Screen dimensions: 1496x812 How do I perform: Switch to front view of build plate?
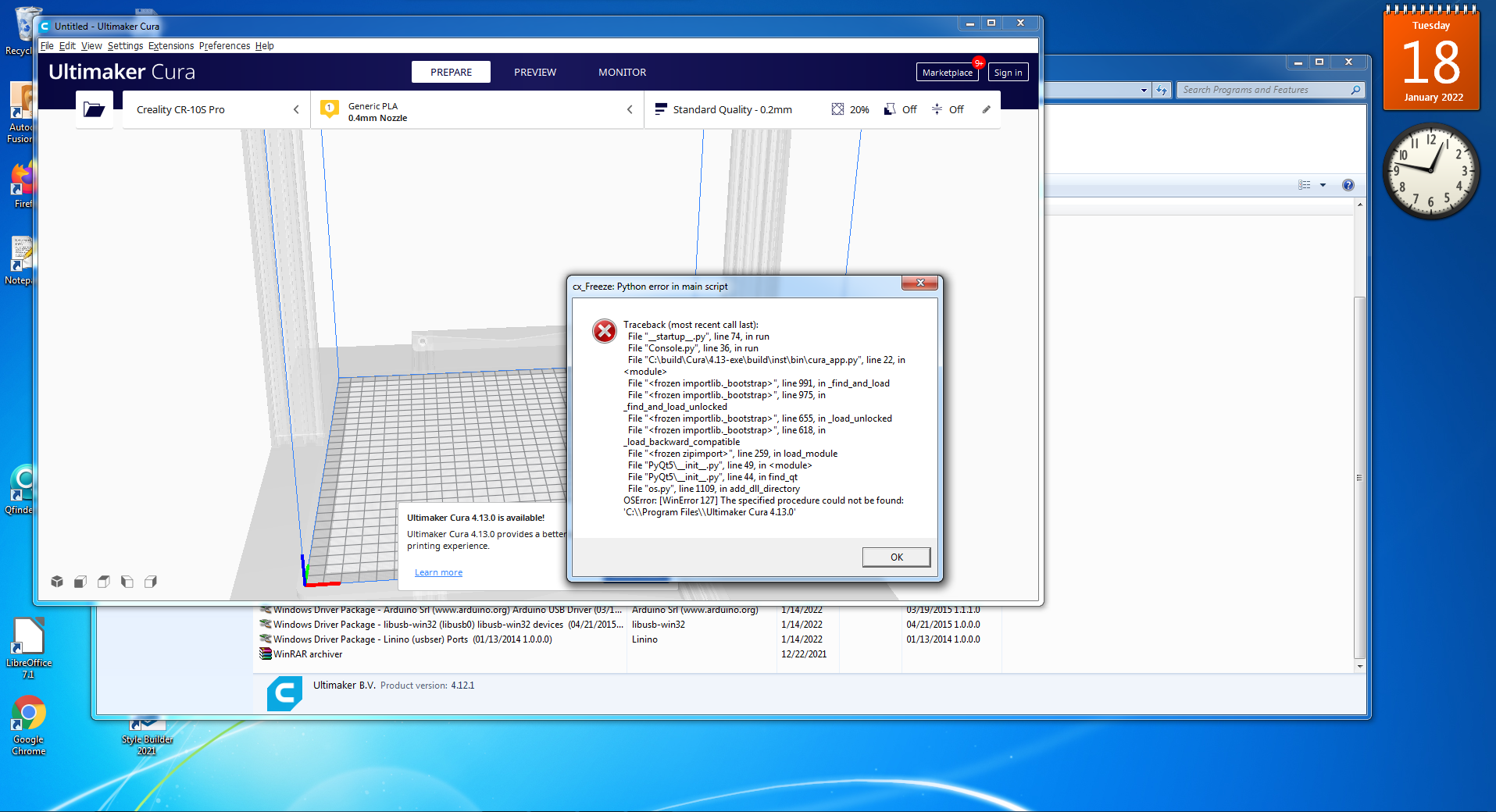(80, 582)
